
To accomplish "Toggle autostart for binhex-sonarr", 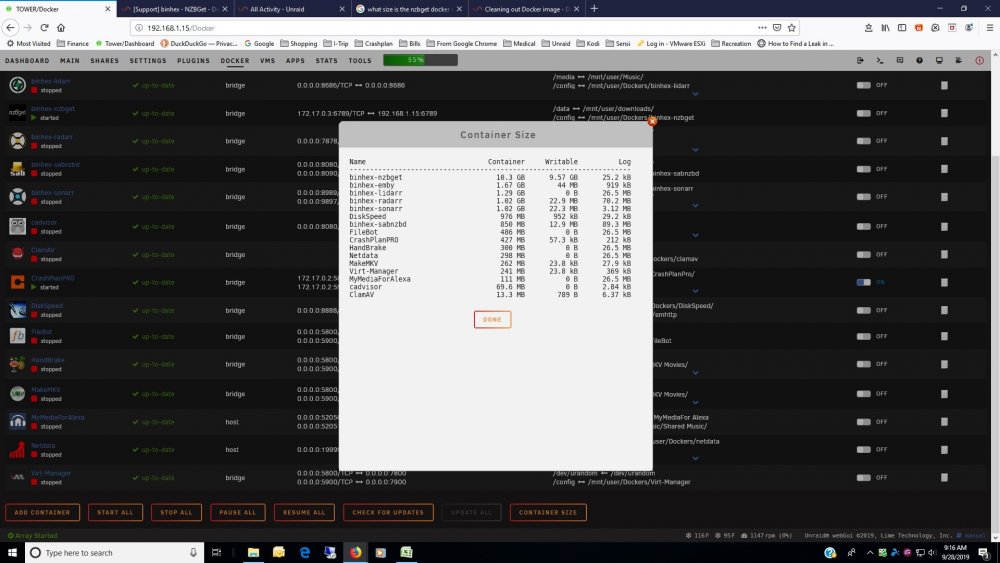I will 864,196.
